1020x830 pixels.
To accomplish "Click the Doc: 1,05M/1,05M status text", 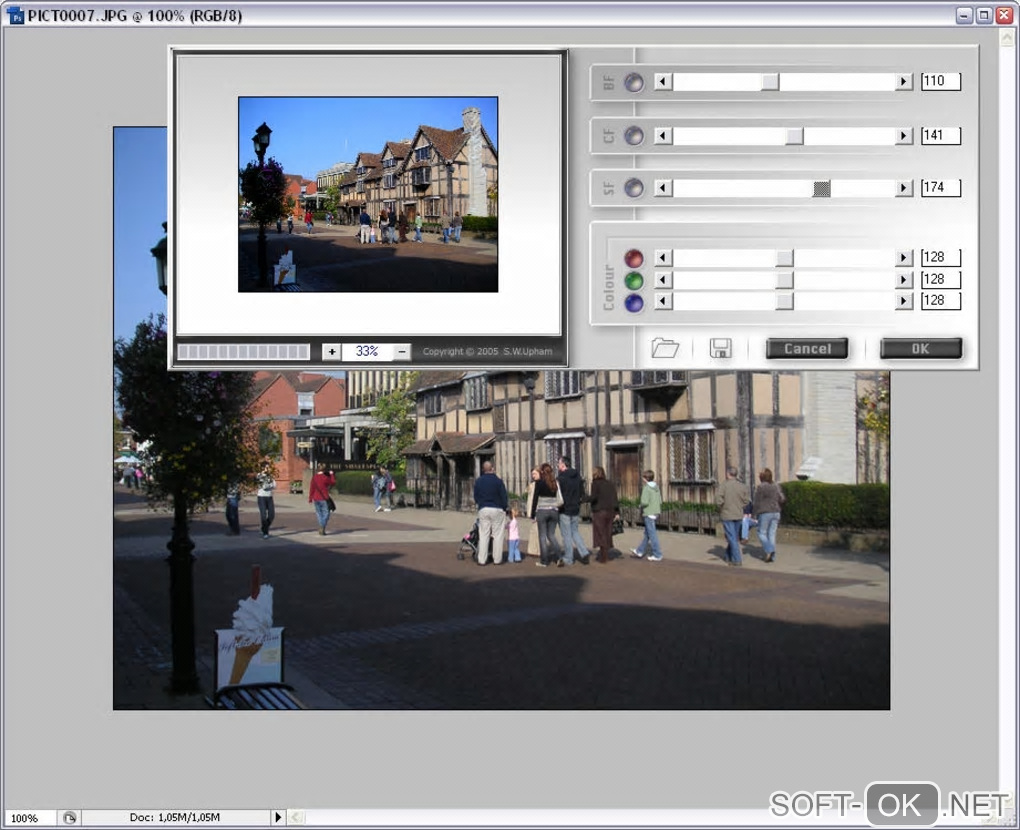I will [x=174, y=817].
